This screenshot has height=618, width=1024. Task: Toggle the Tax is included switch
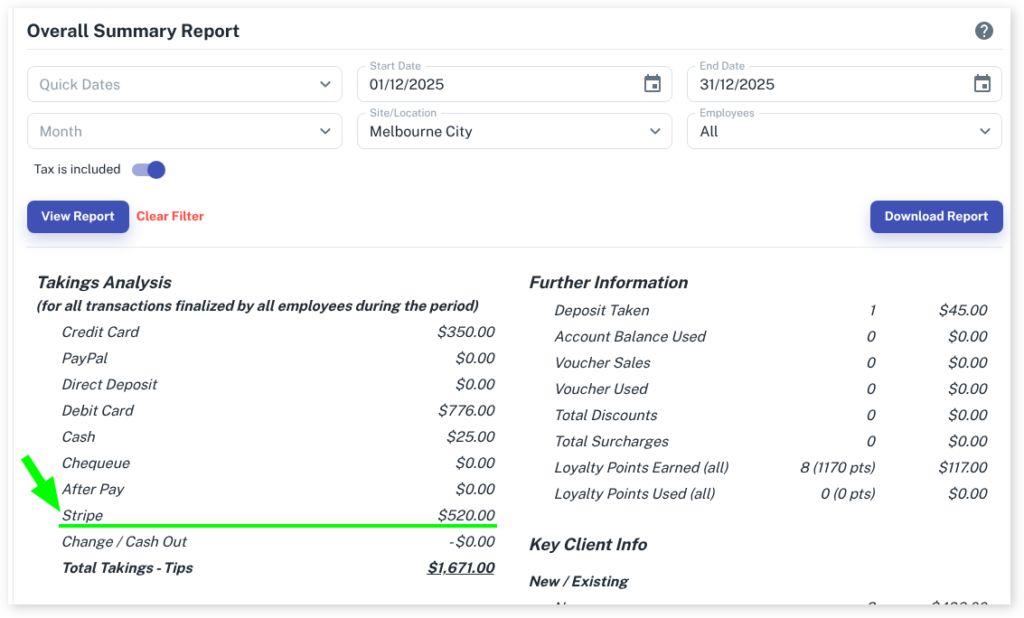[149, 170]
